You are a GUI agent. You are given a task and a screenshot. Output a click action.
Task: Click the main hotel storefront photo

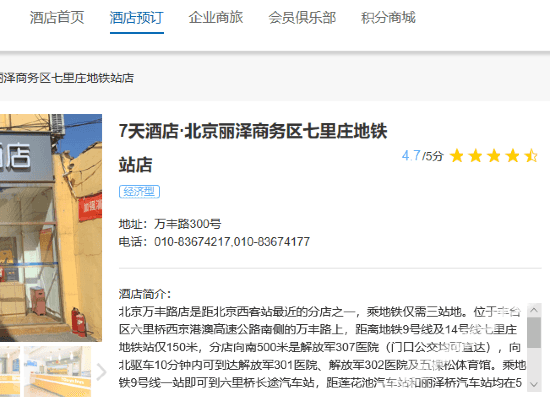point(51,228)
